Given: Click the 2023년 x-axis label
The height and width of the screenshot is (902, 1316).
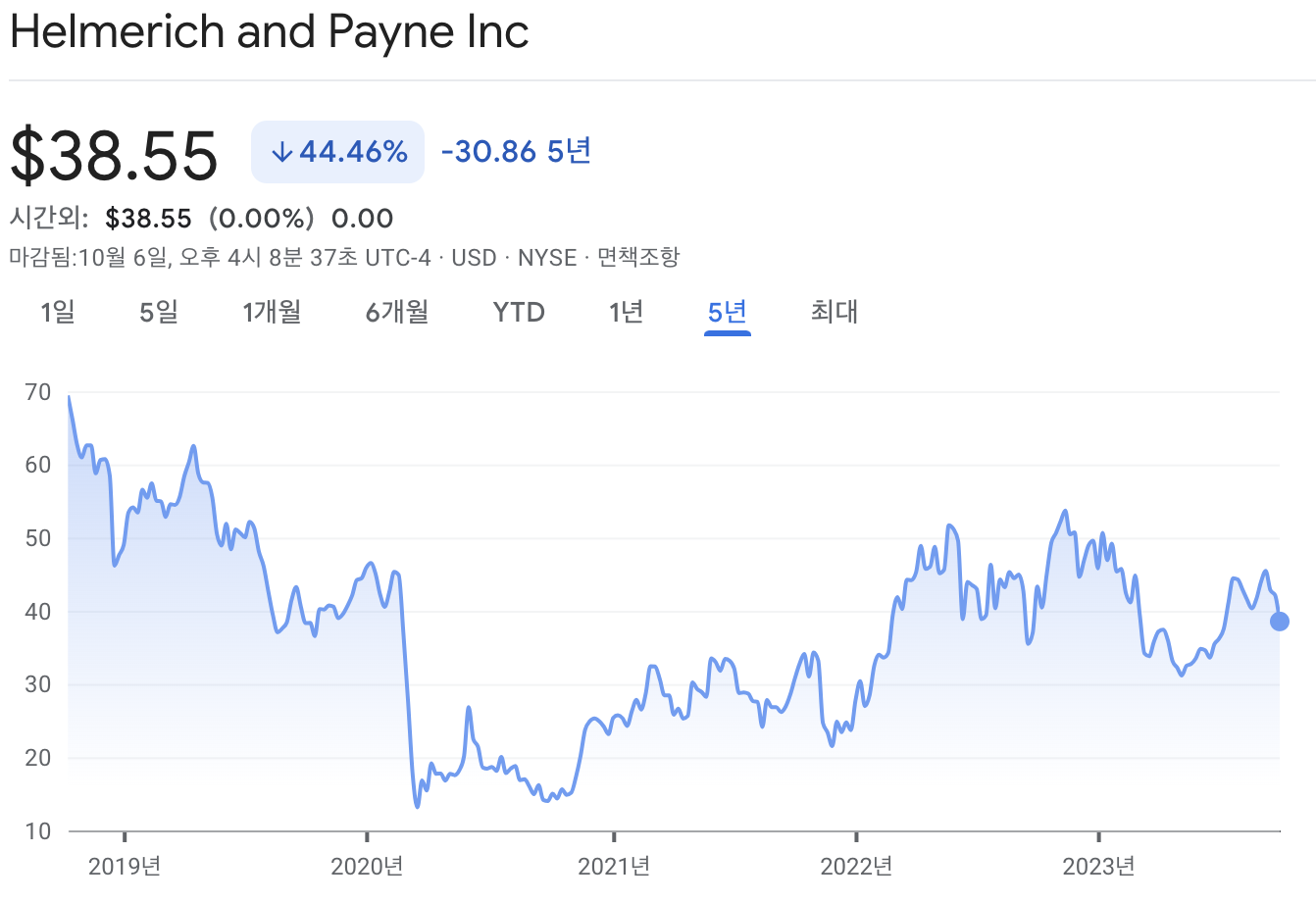Looking at the screenshot, I should click(x=1099, y=866).
